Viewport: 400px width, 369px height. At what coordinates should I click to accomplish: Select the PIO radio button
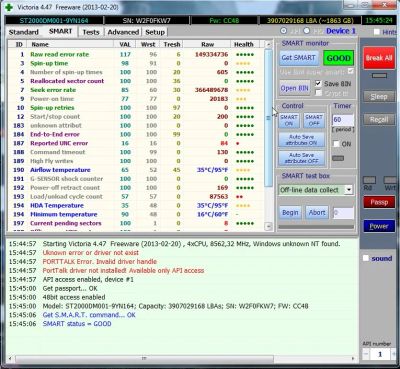307,31
